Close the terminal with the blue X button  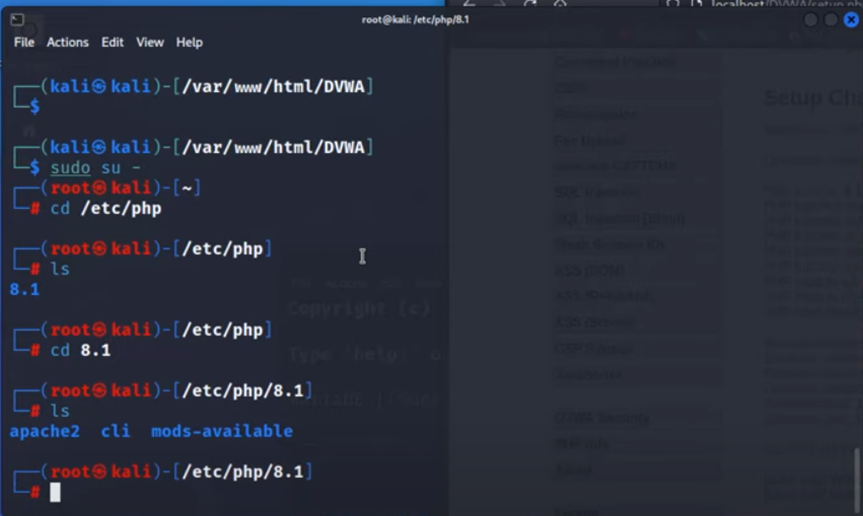click(x=851, y=20)
